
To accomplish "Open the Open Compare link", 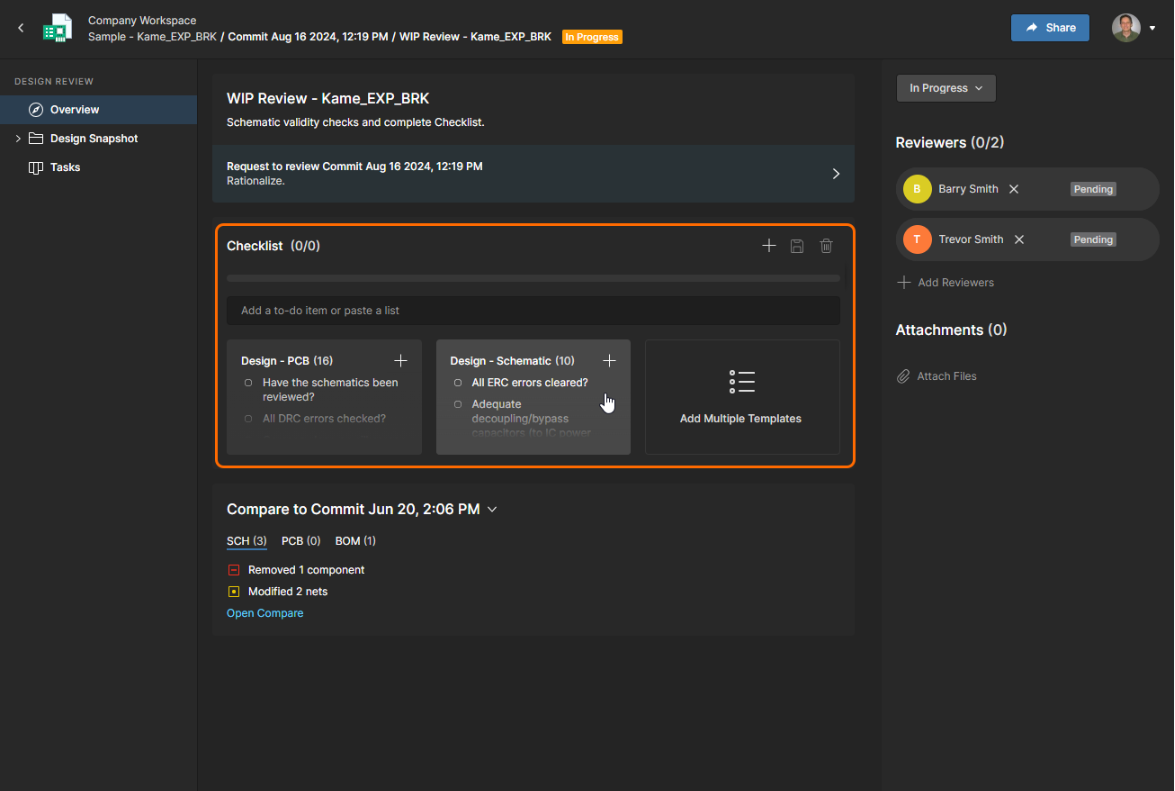I will [x=265, y=613].
